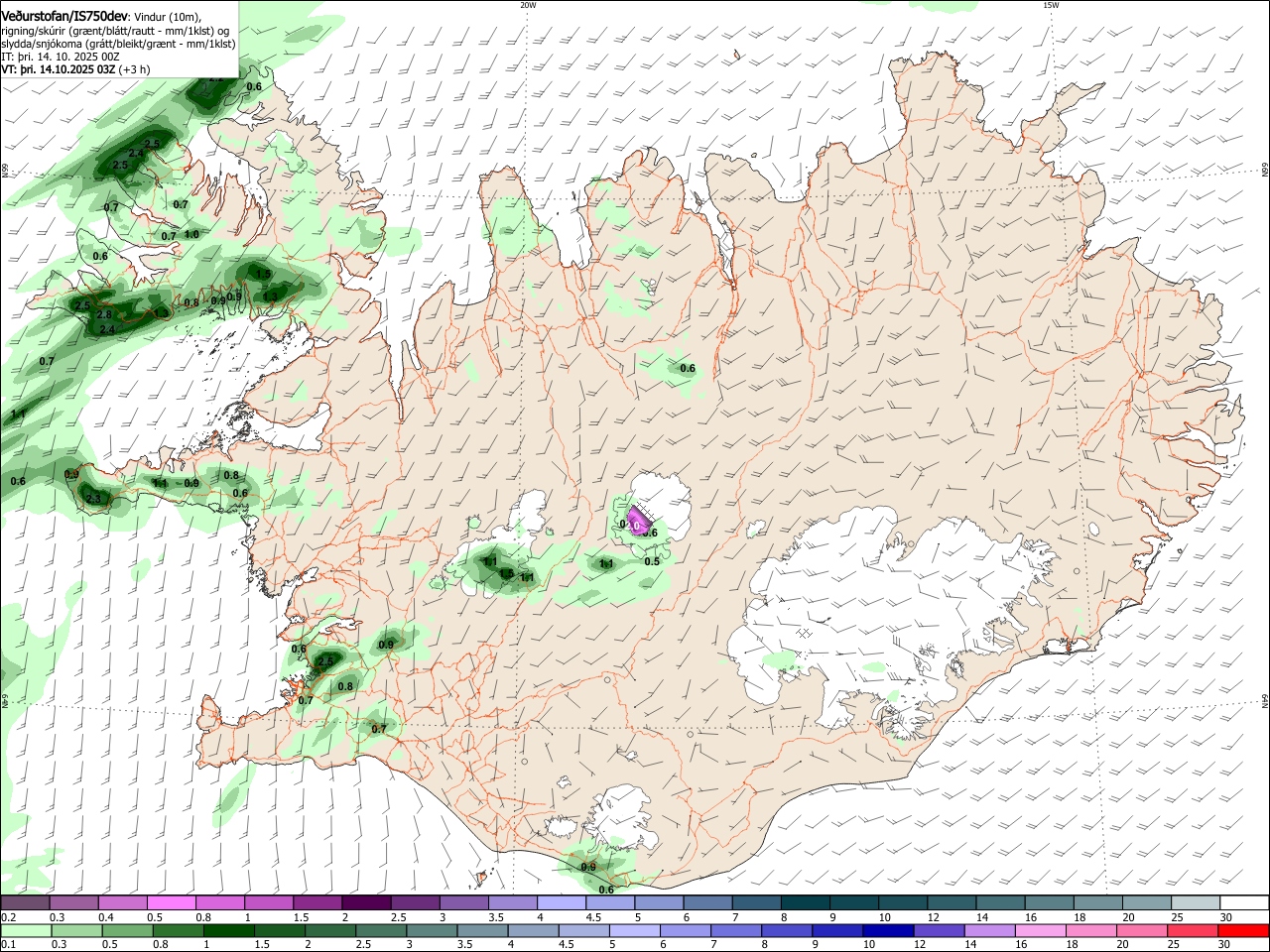Click the 'rigning/skúrir (grænt/blátt/rautt' header line

click(114, 30)
